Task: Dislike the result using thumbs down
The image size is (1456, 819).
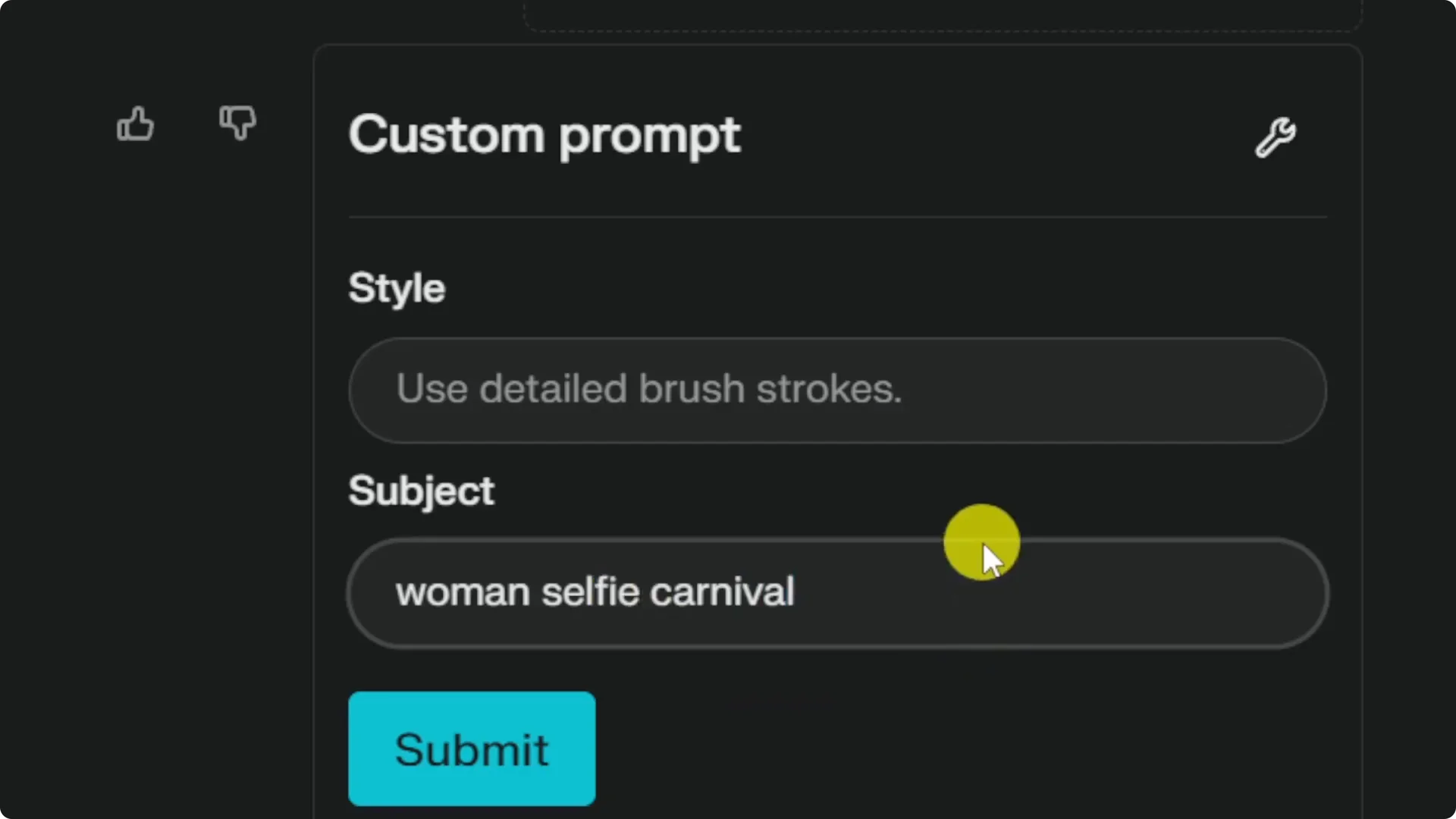Action: click(237, 124)
